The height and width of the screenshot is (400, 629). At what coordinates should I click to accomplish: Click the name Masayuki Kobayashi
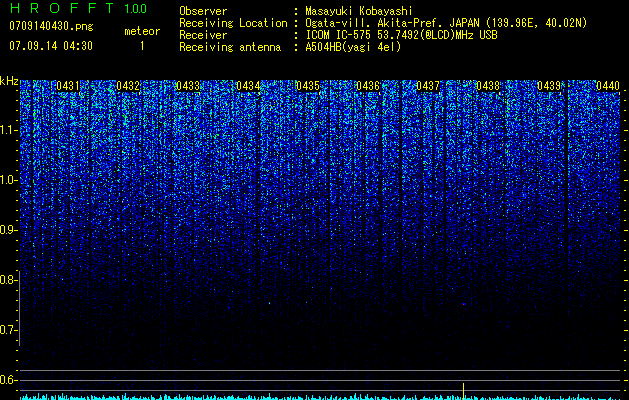coord(359,11)
